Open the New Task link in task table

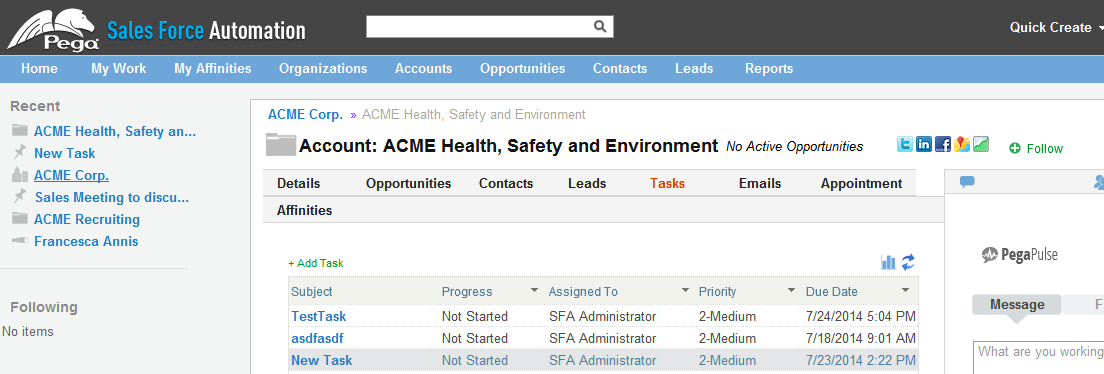coord(322,360)
